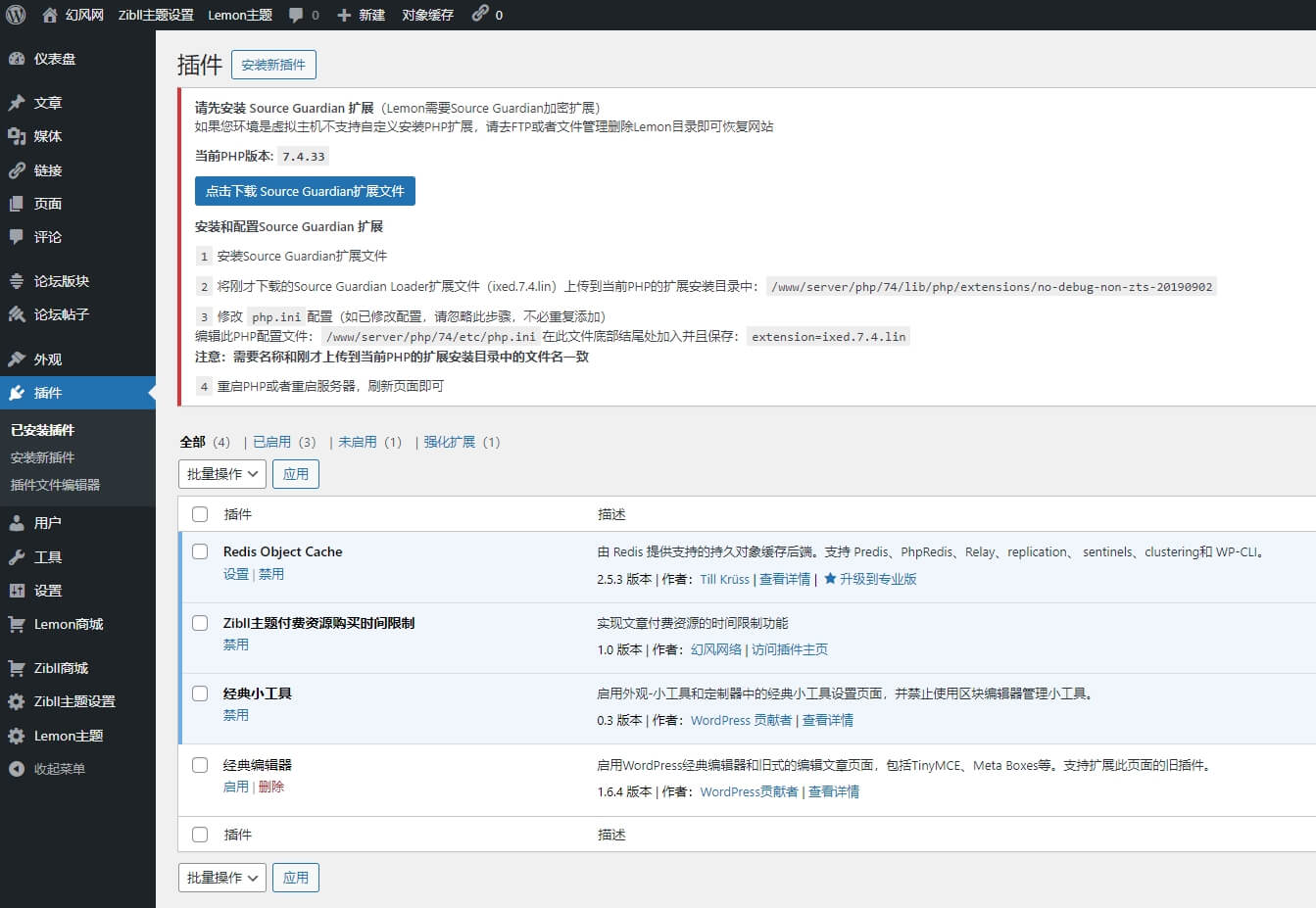Open Lemon主题 in the admin bar
This screenshot has width=1316, height=908.
(240, 15)
